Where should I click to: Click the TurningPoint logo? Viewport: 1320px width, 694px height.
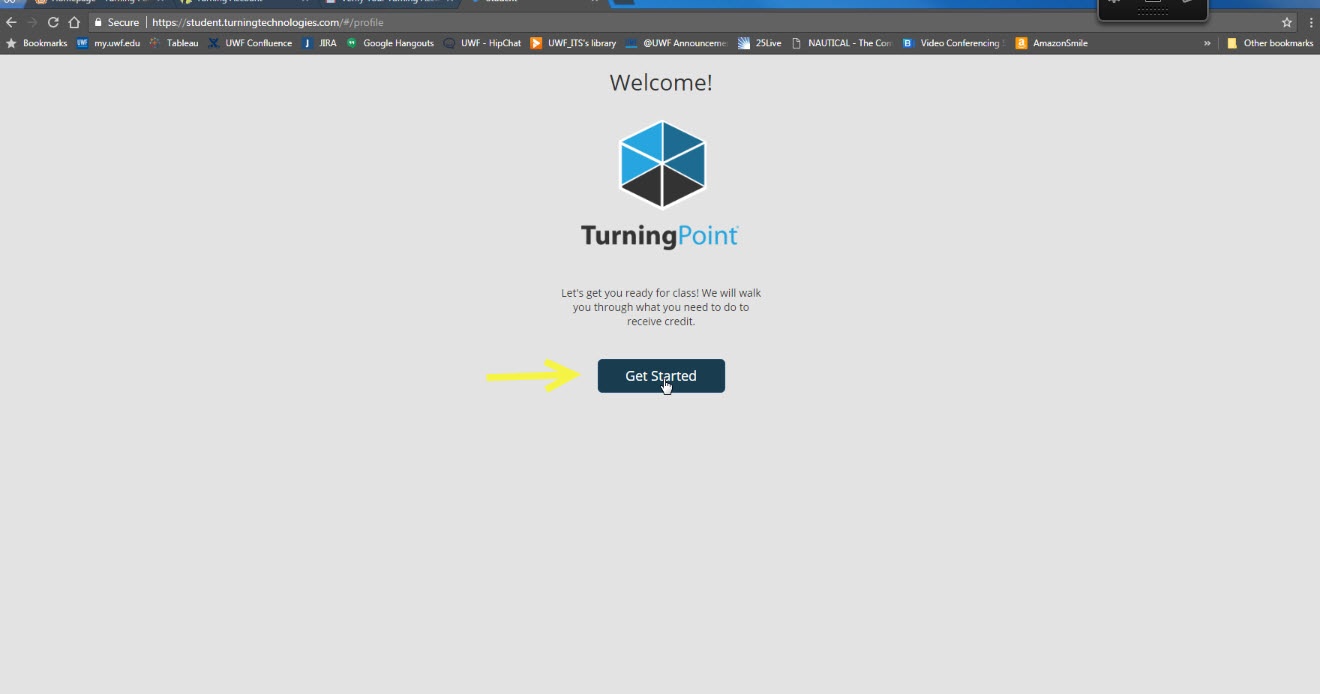[x=661, y=185]
